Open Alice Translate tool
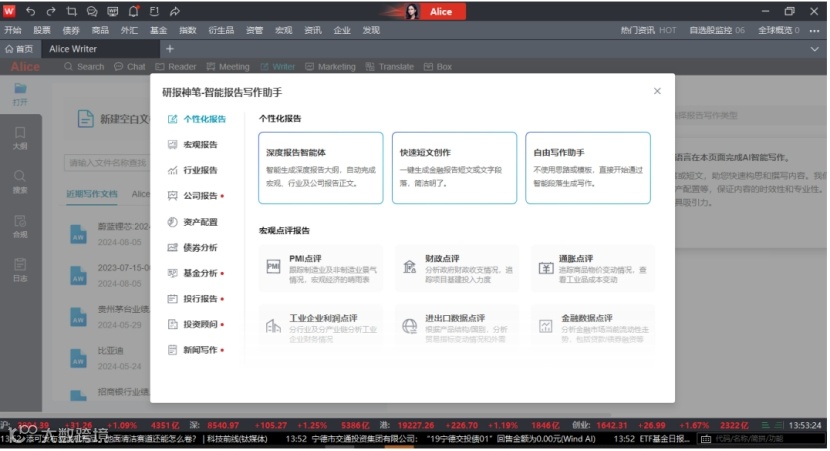The image size is (830, 451). coord(390,67)
